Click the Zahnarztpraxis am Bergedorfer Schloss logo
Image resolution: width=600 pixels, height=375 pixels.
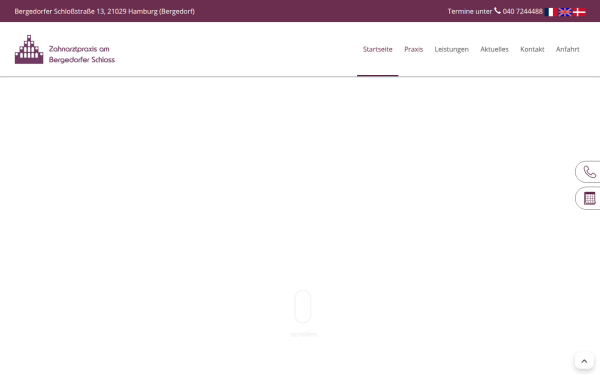coord(65,49)
